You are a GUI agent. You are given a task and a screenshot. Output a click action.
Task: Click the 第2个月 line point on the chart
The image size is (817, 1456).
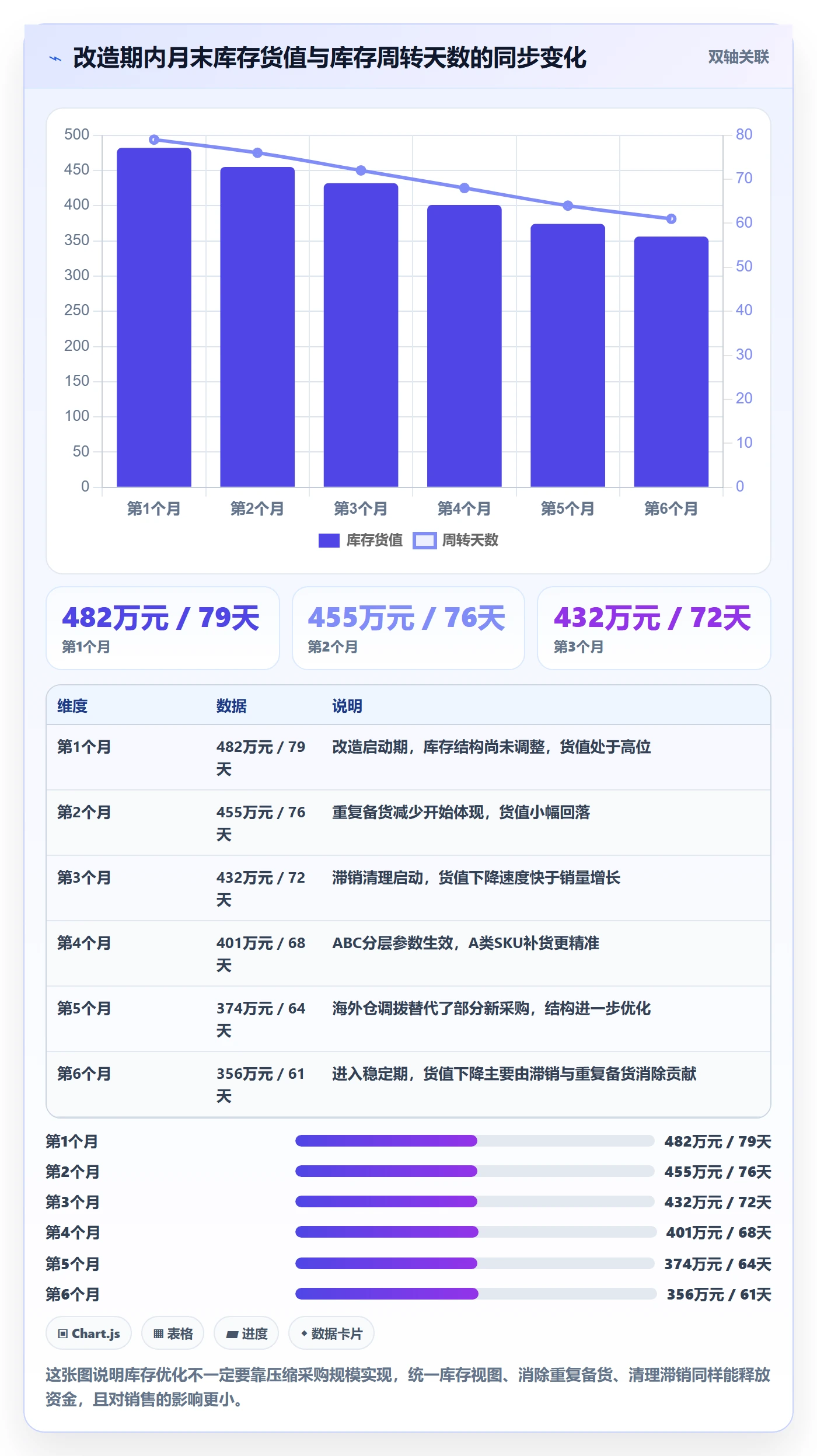coord(257,153)
